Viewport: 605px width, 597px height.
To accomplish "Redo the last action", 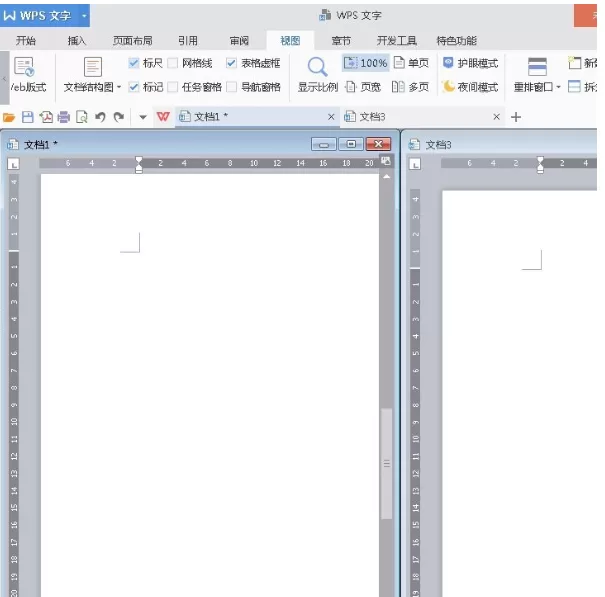I will (118, 117).
